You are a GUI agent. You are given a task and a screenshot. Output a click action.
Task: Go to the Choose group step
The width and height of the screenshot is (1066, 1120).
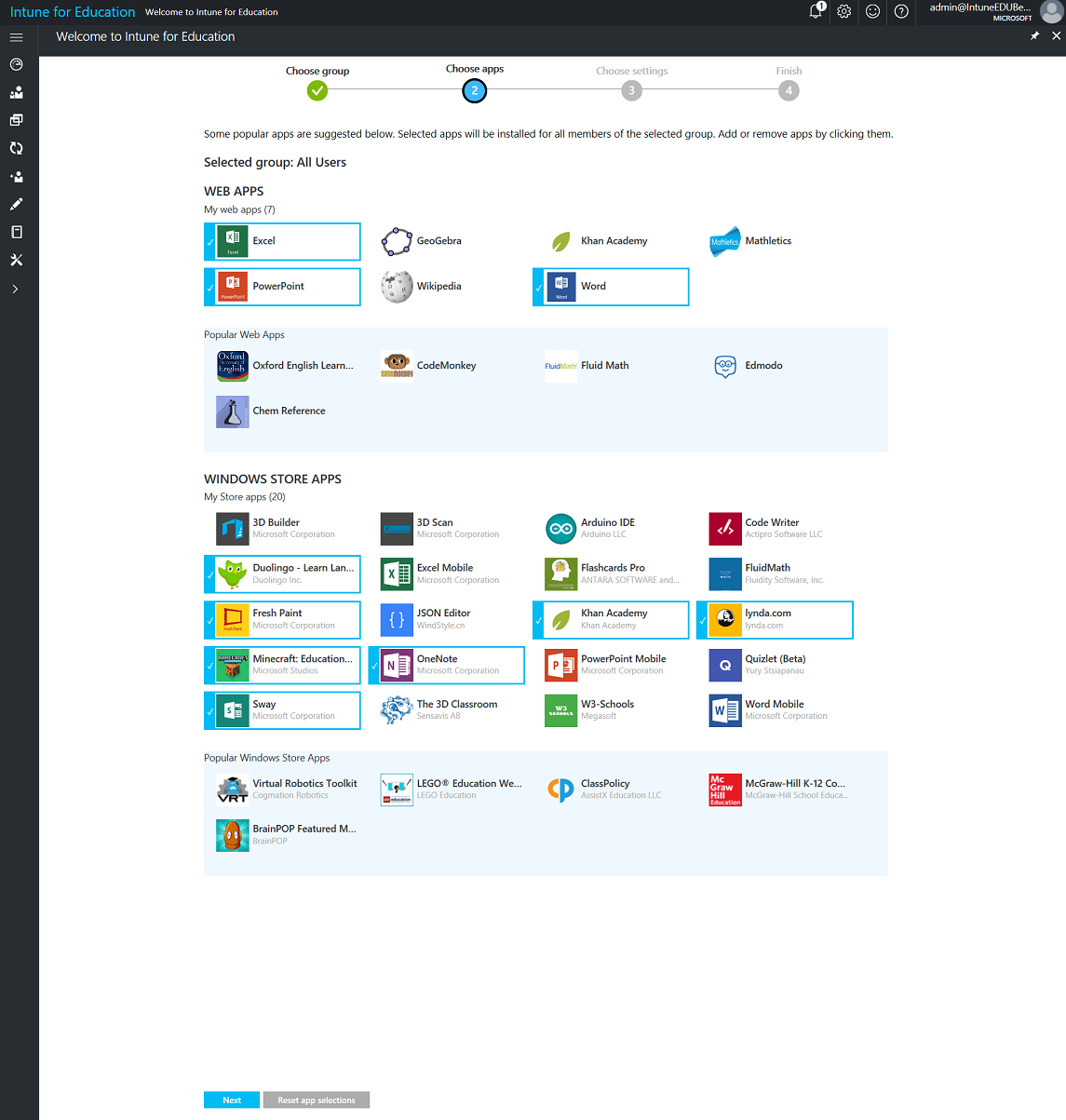(317, 90)
